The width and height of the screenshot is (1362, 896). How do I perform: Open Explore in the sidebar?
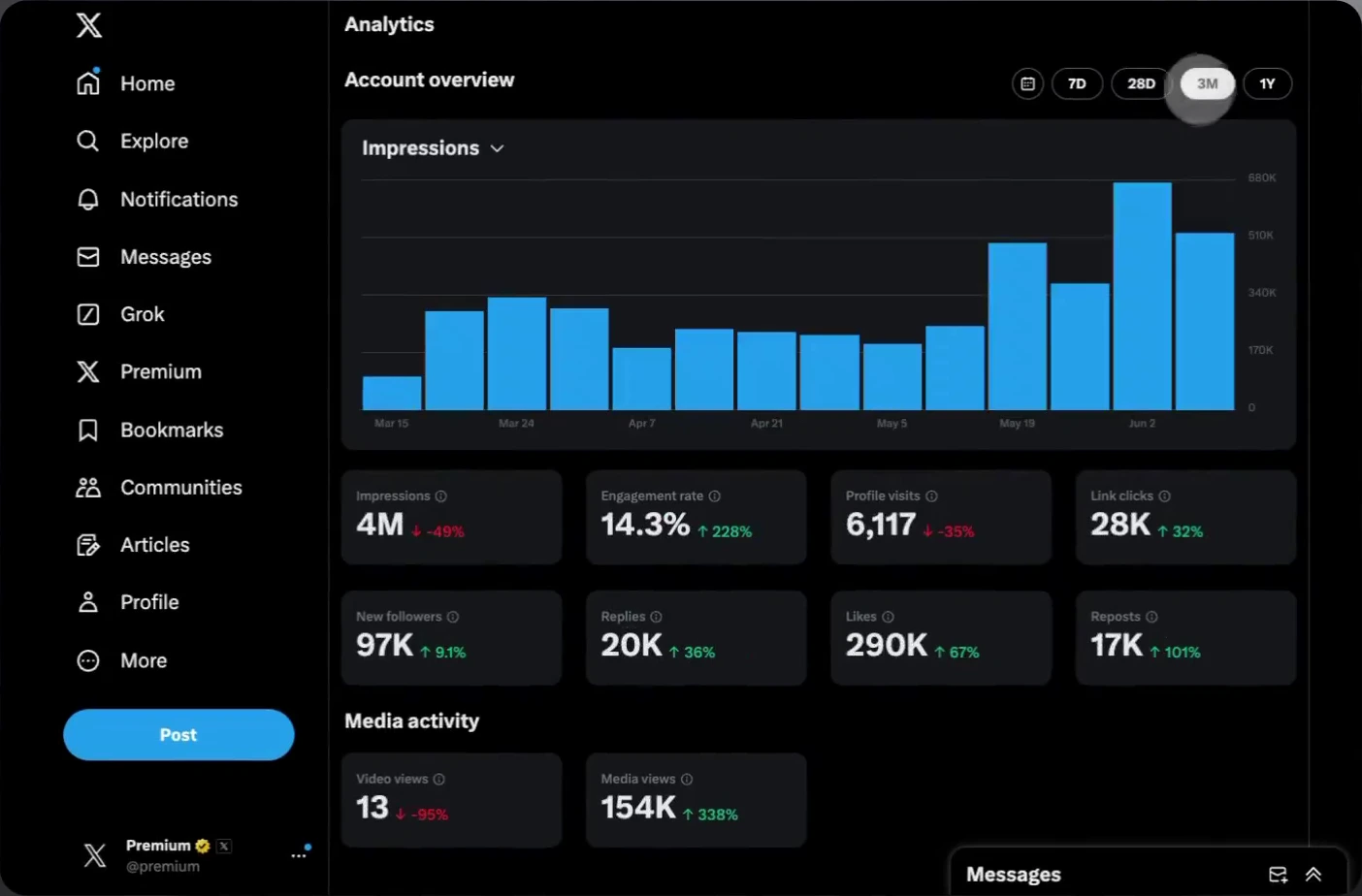[x=133, y=142]
